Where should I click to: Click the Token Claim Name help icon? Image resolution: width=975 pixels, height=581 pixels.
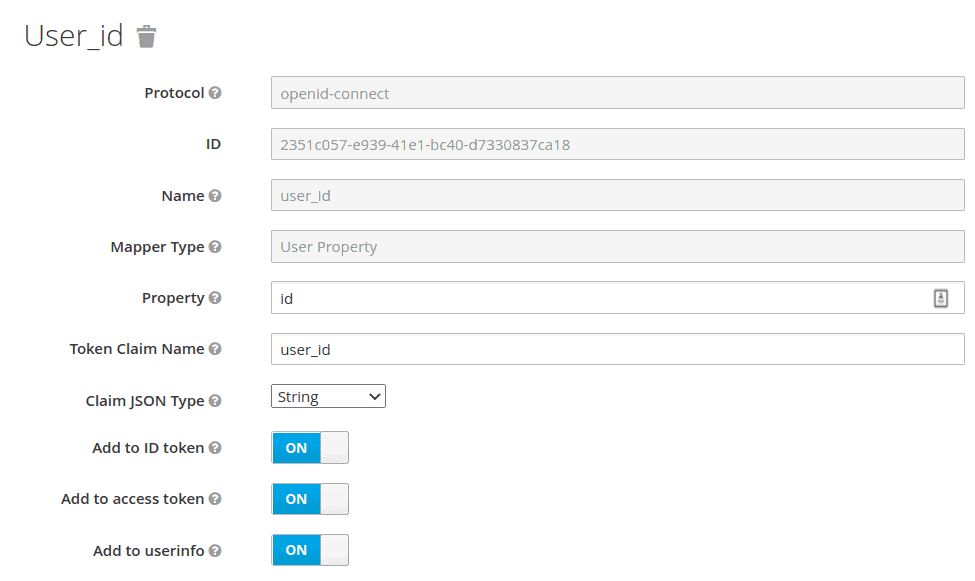(x=216, y=348)
